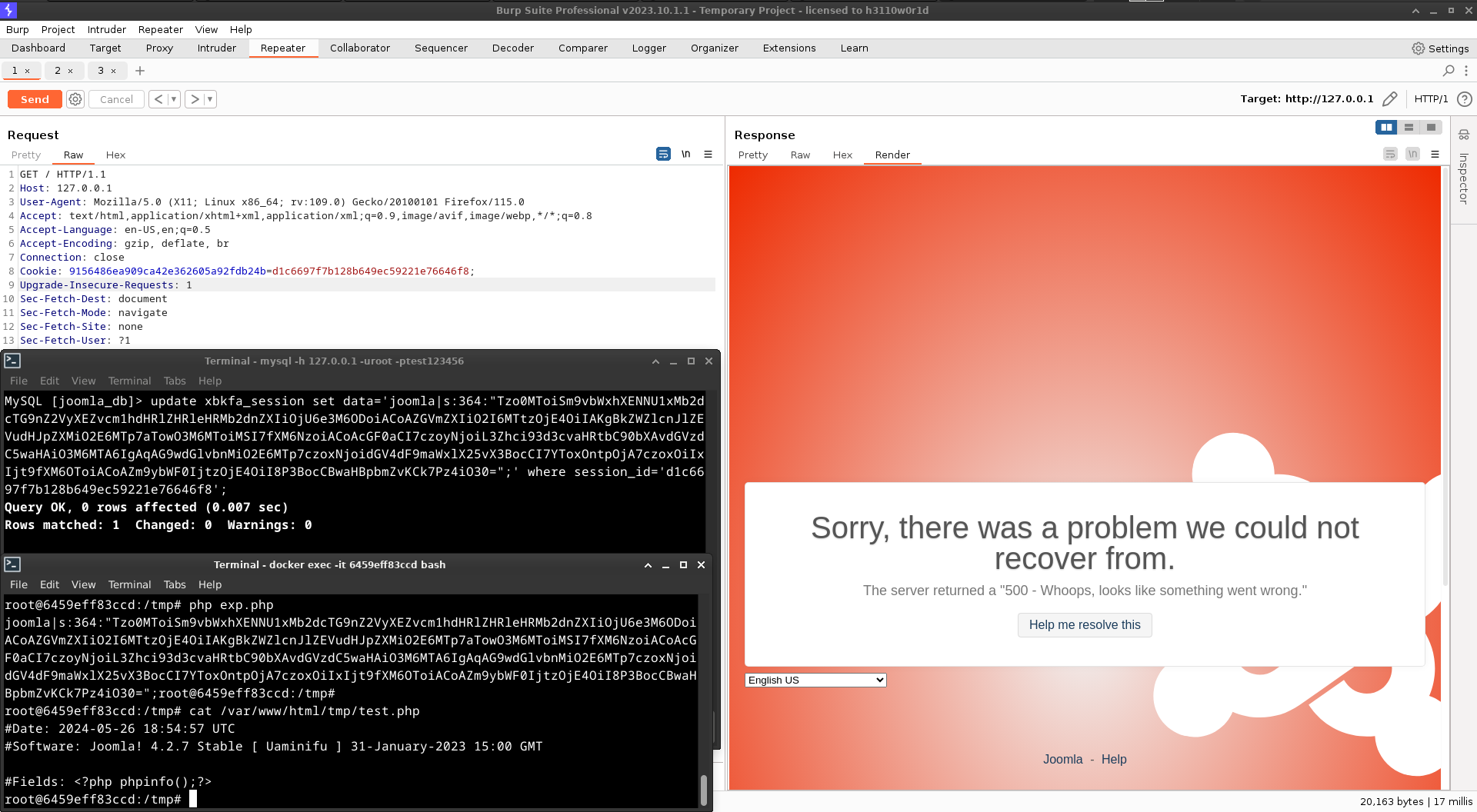Screen dimensions: 1477x812
Task: Shade the mysql terminal window with up arrow
Action: [655, 361]
